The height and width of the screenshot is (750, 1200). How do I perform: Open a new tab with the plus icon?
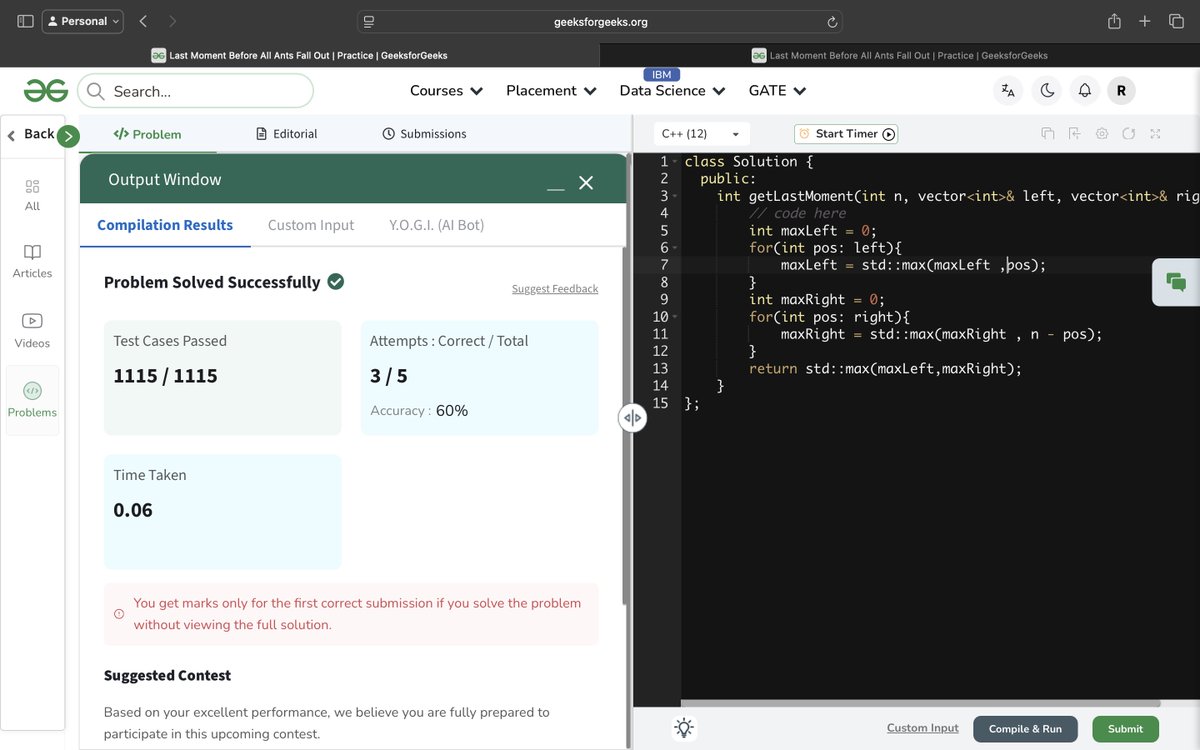pyautogui.click(x=1146, y=21)
